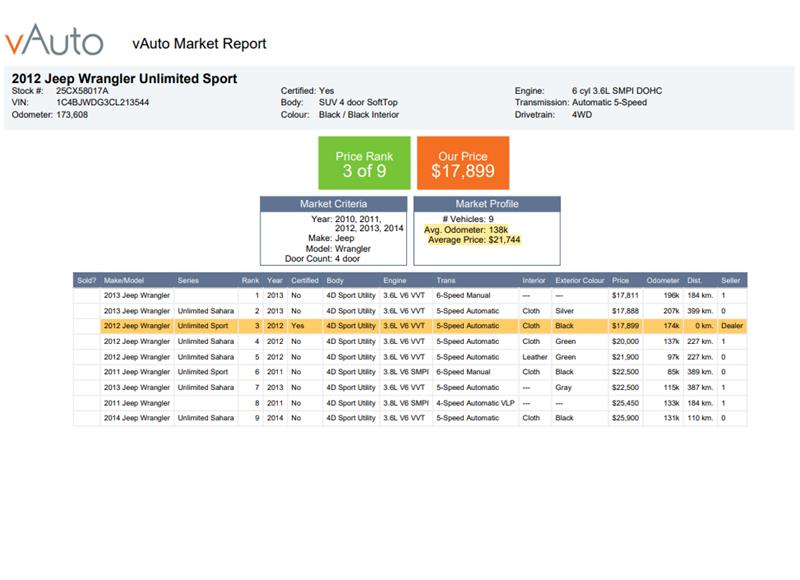Screen dimensions: 800x580
Task: Click price $17,888 in the table
Action: point(625,311)
